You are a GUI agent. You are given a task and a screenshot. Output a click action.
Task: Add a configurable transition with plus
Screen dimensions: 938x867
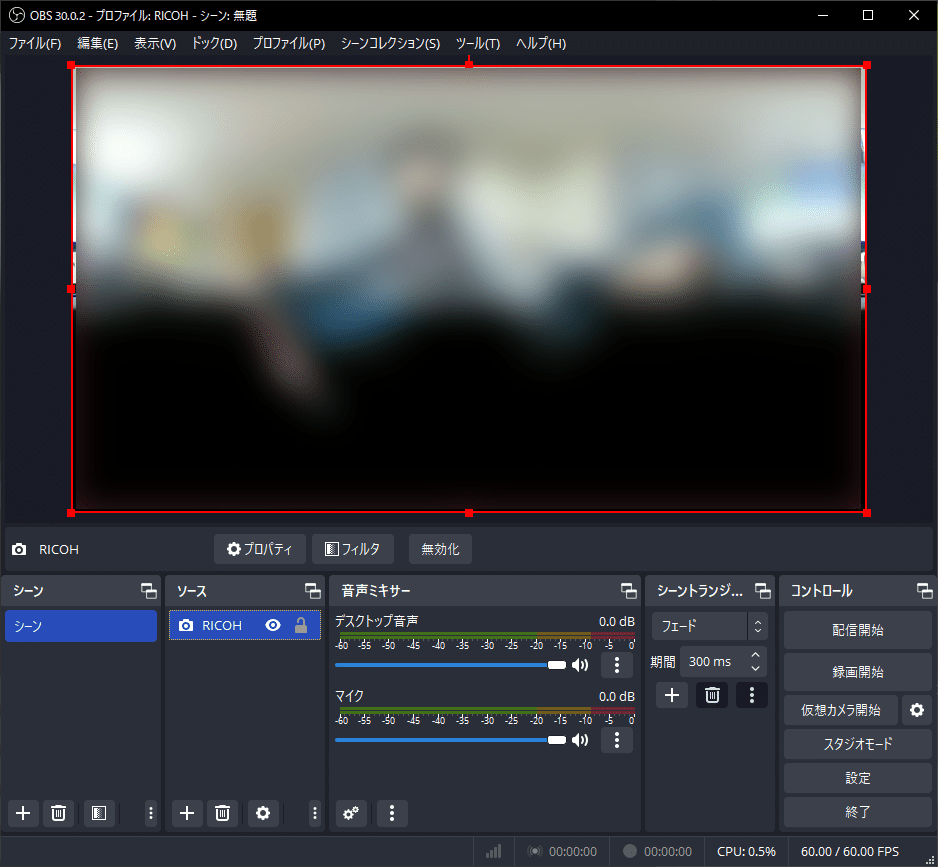click(672, 695)
